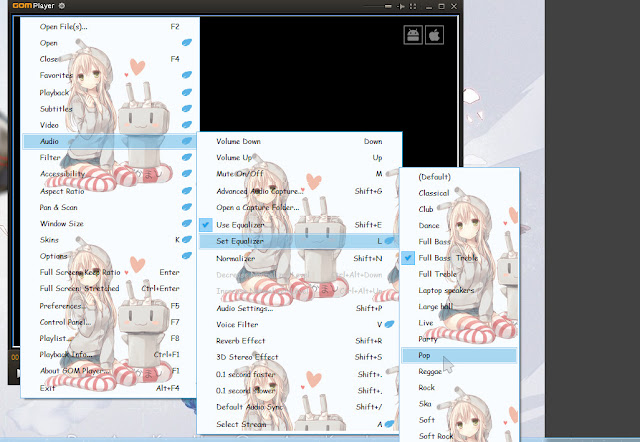Expand the Pan & Scan submenu

(x=187, y=207)
